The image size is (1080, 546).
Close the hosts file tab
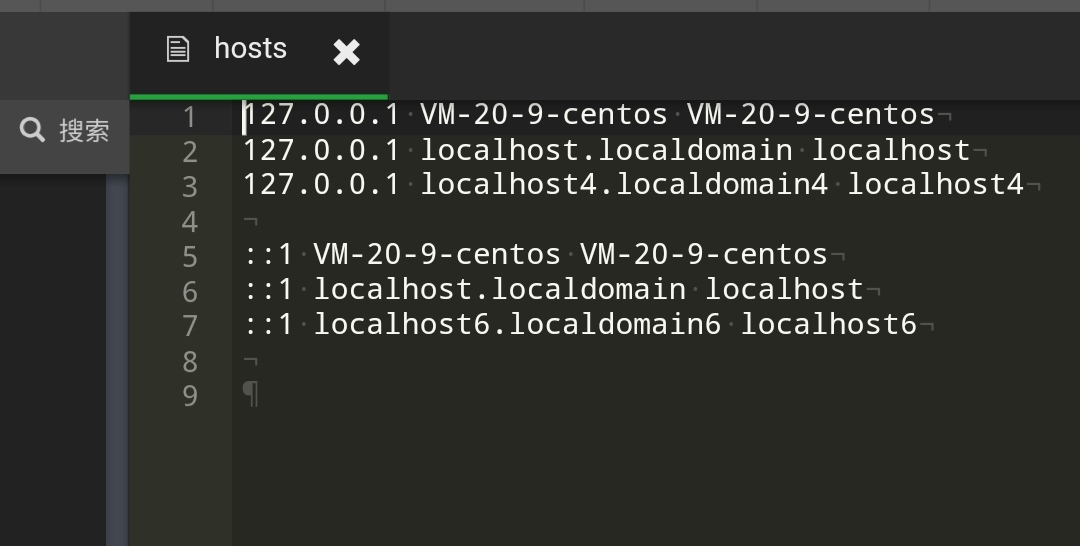[346, 52]
